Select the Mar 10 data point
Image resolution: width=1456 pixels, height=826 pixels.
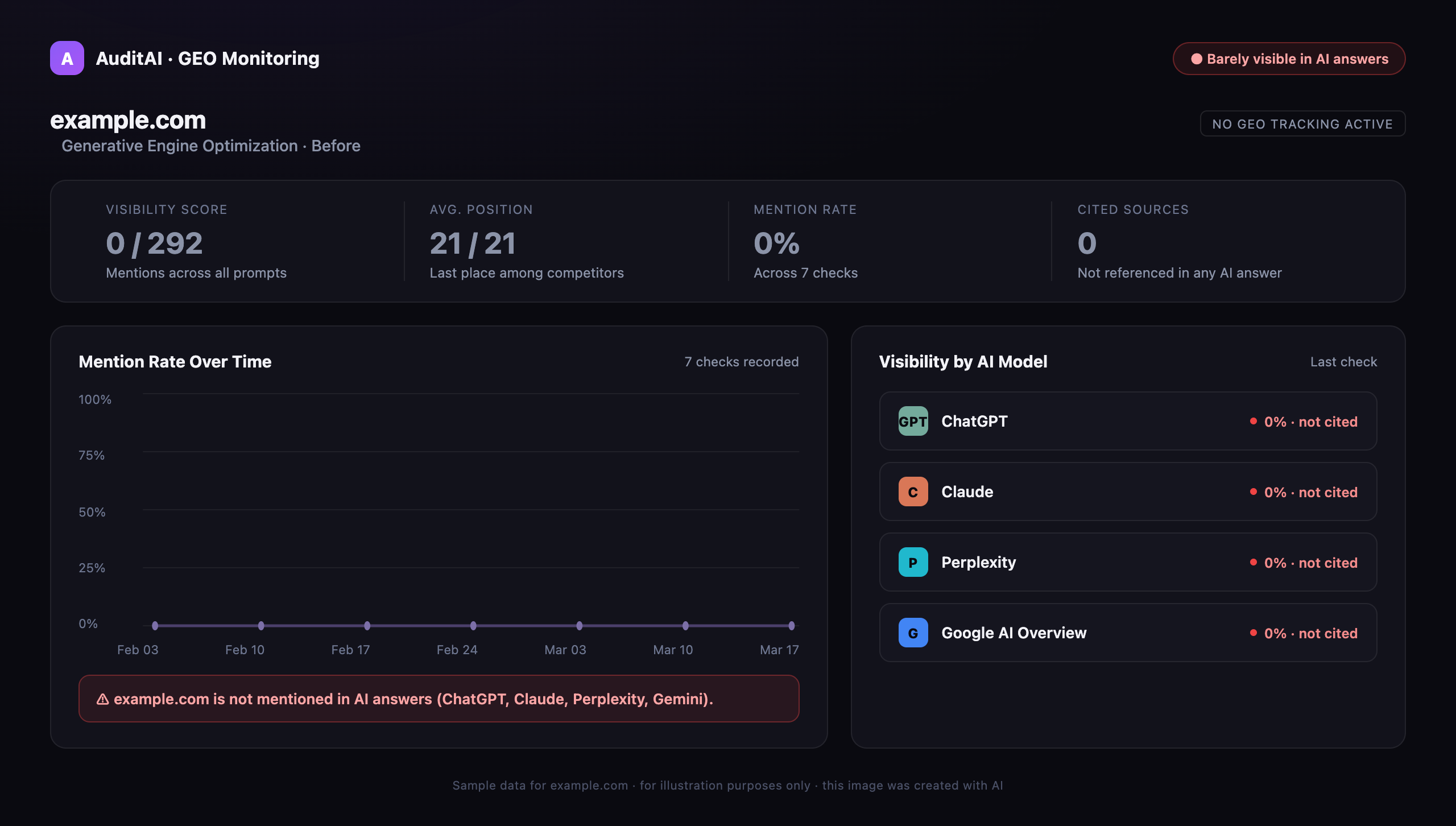pyautogui.click(x=685, y=626)
